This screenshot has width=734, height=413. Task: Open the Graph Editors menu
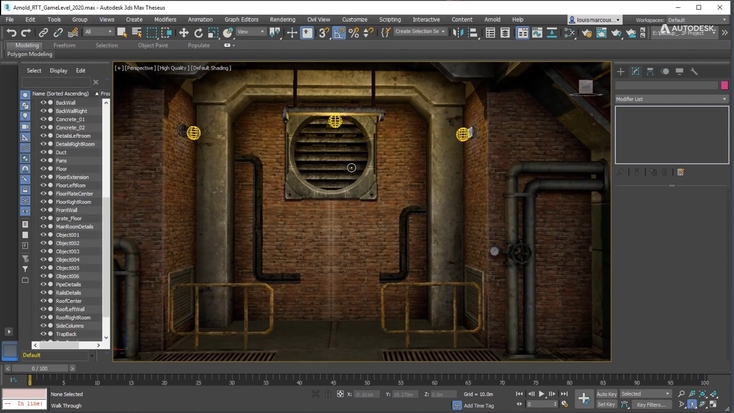pyautogui.click(x=241, y=20)
